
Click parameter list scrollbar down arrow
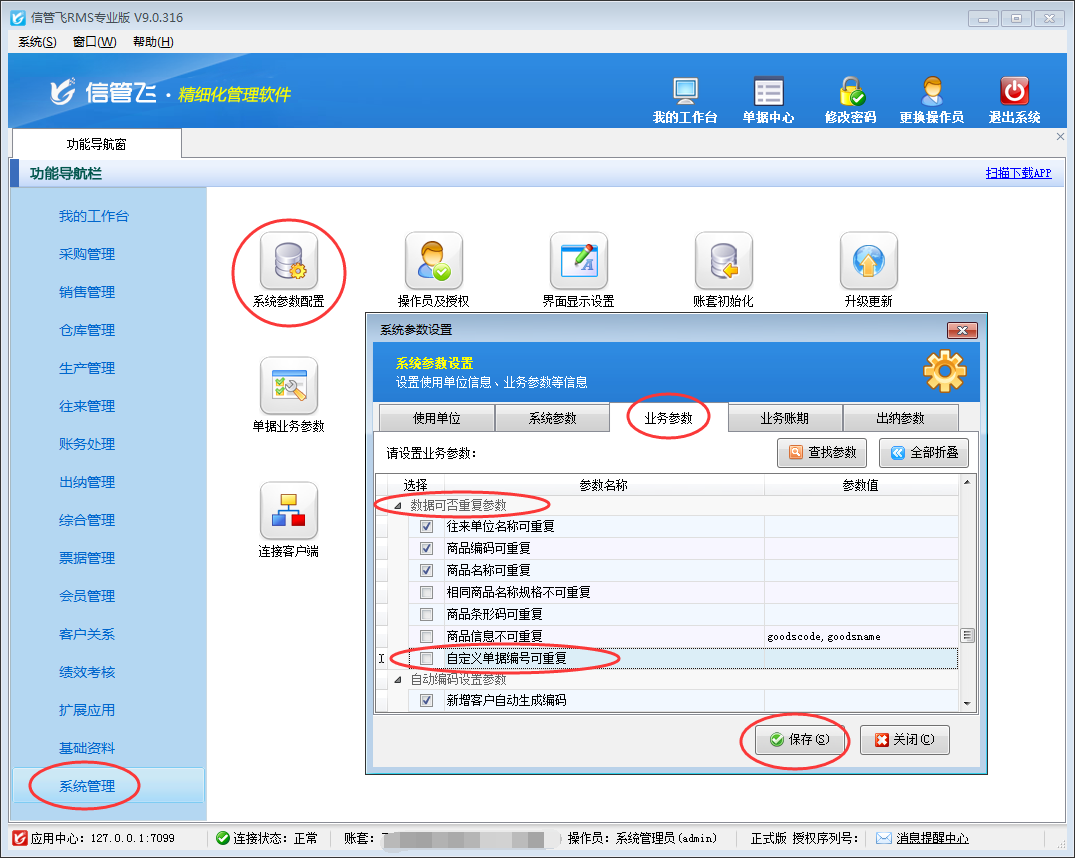point(966,704)
